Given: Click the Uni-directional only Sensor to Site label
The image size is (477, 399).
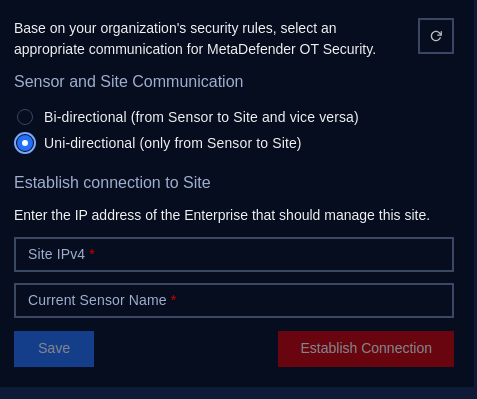Looking at the screenshot, I should (x=173, y=143).
